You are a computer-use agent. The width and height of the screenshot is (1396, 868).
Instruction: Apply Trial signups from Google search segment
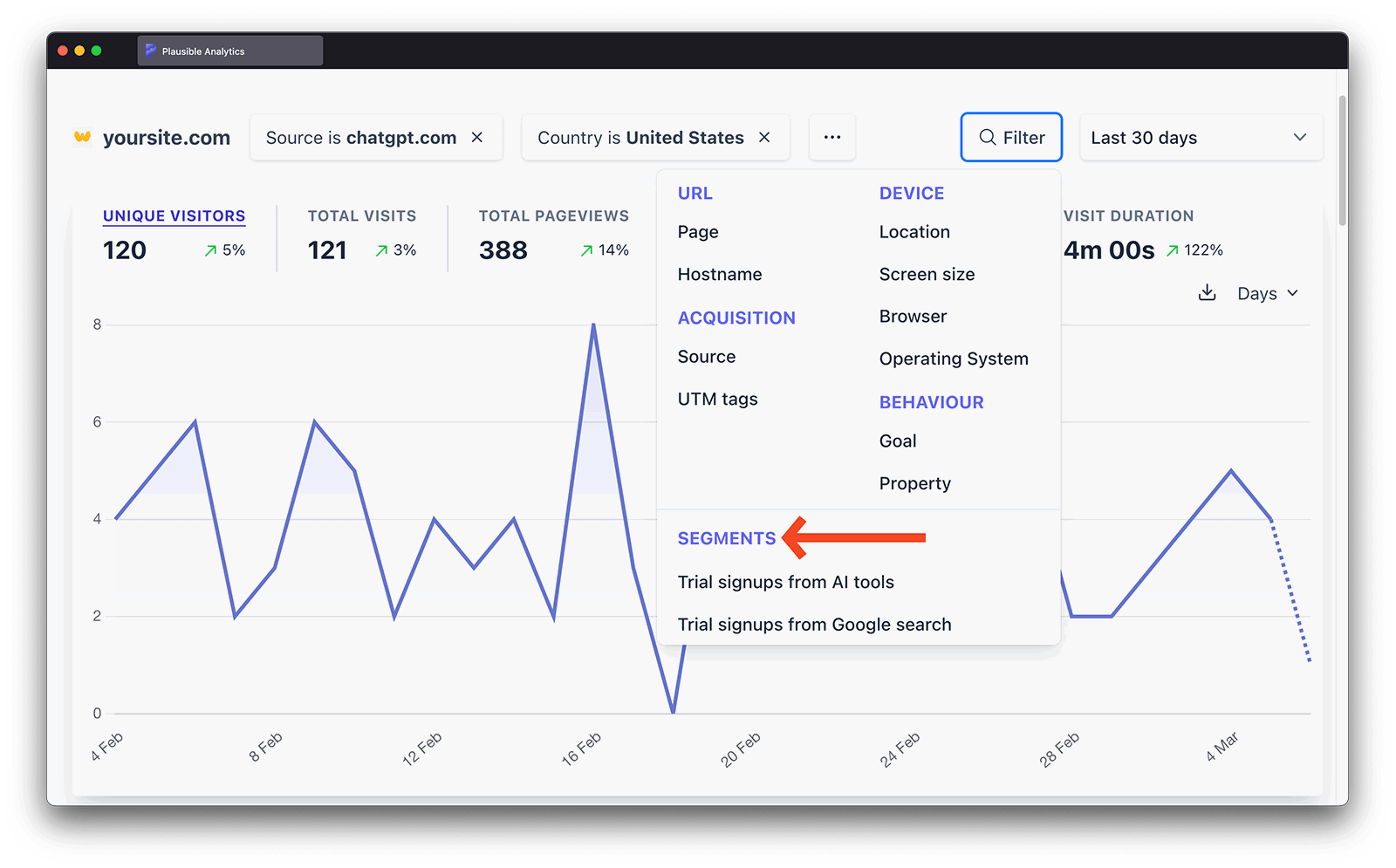[x=814, y=625]
